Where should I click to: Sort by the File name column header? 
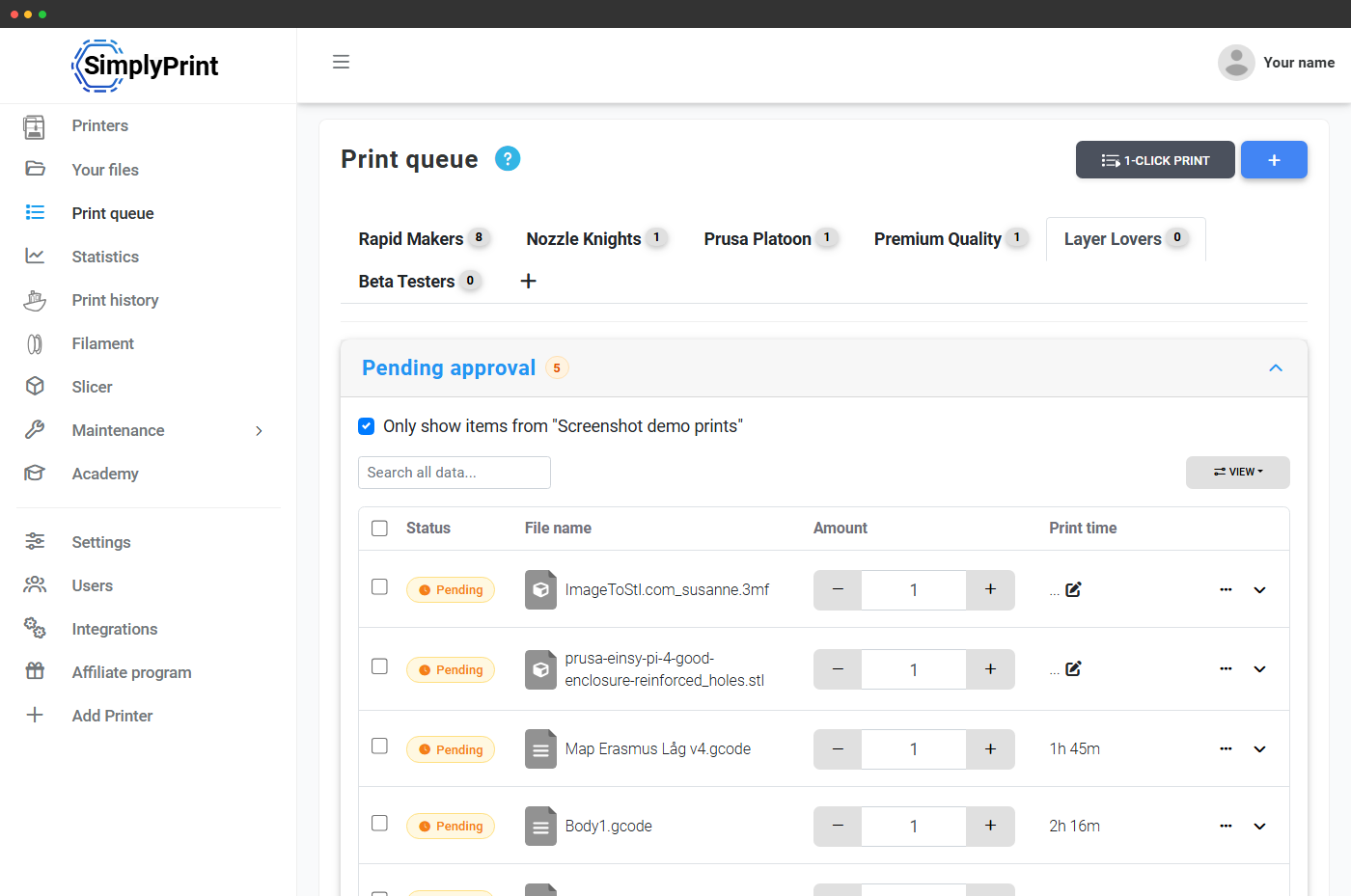(x=558, y=528)
